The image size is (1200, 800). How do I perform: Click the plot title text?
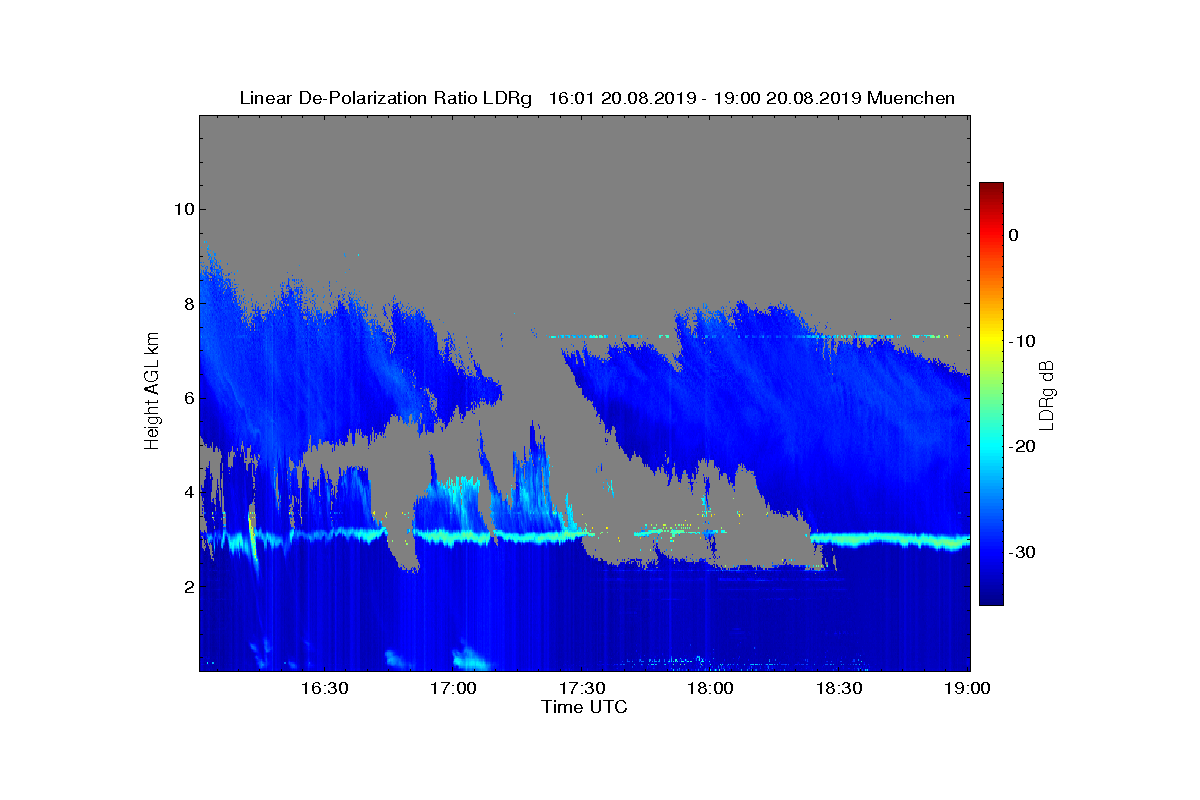(x=597, y=98)
